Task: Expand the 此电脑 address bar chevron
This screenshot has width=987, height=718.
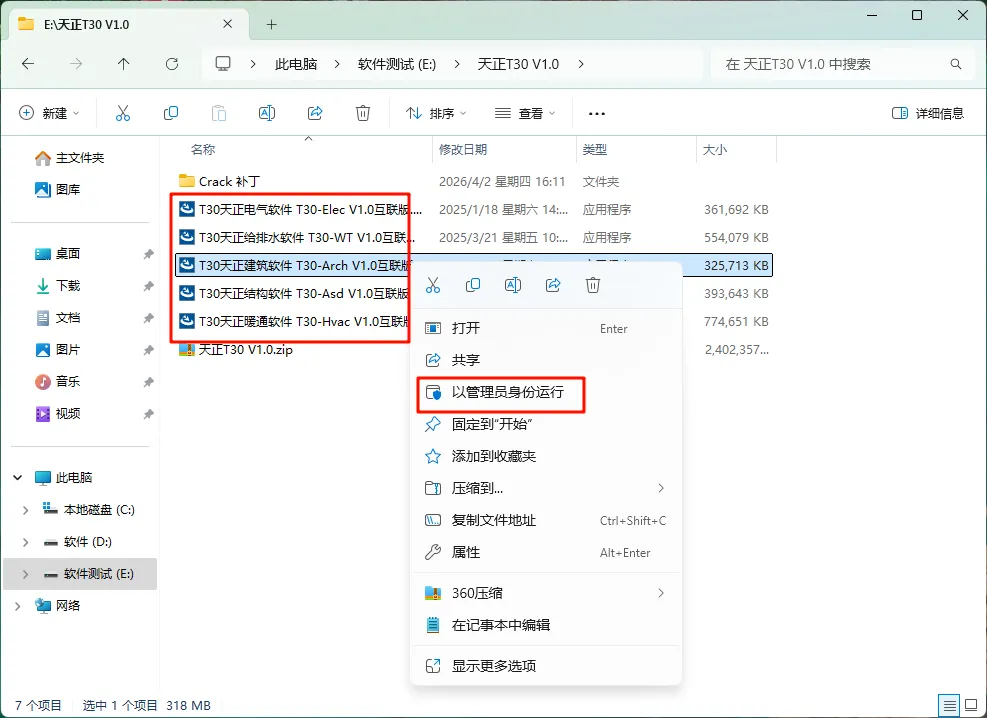Action: click(x=337, y=64)
